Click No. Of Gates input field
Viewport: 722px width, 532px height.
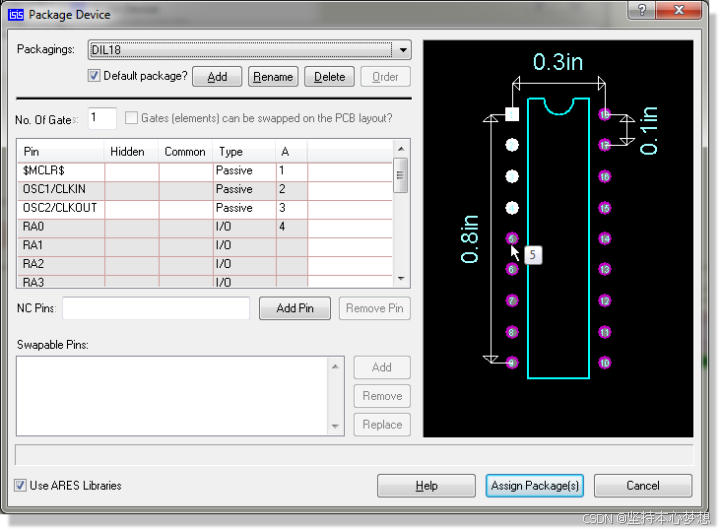pos(102,118)
